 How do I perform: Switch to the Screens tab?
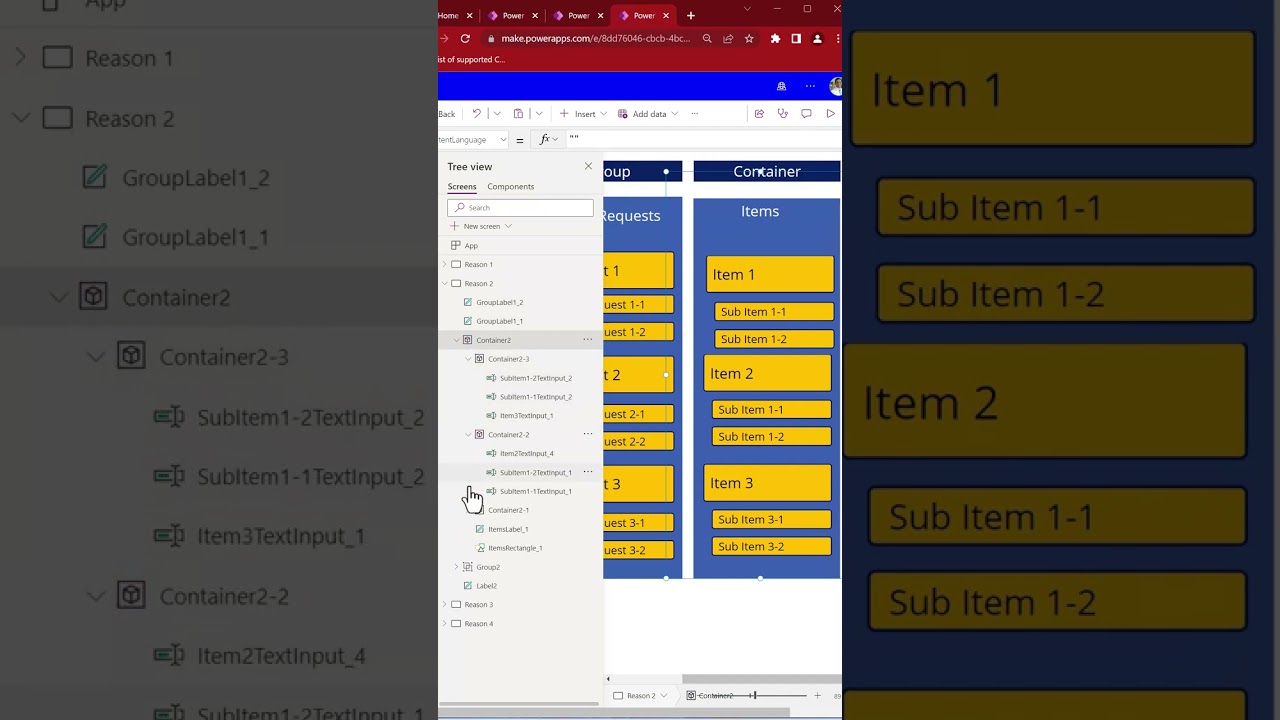462,187
